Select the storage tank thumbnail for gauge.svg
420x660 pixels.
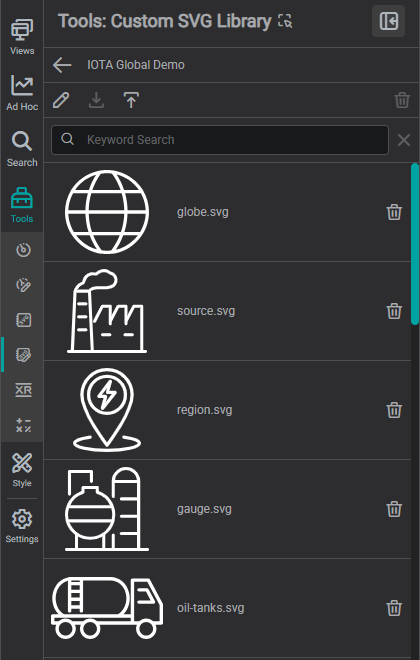[107, 508]
